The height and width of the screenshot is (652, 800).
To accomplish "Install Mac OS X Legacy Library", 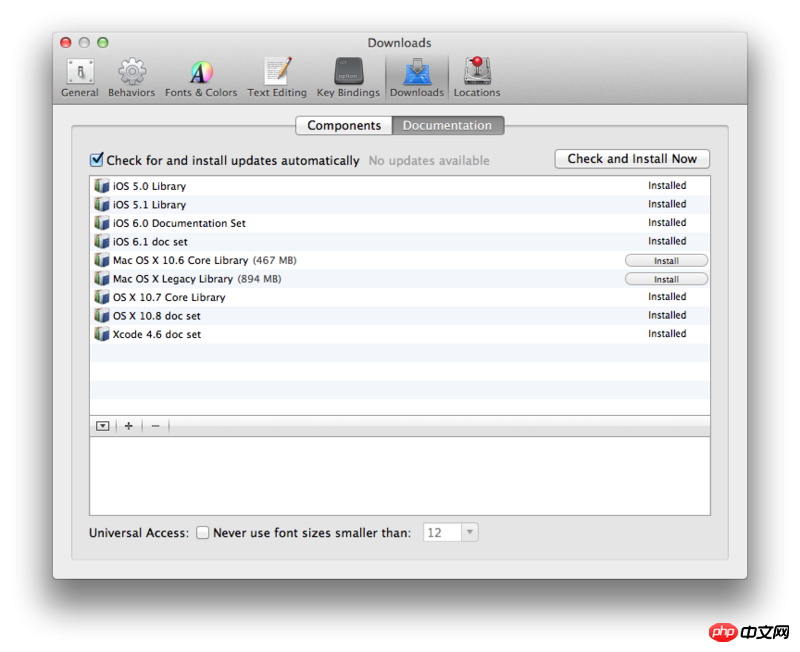I will click(x=666, y=279).
